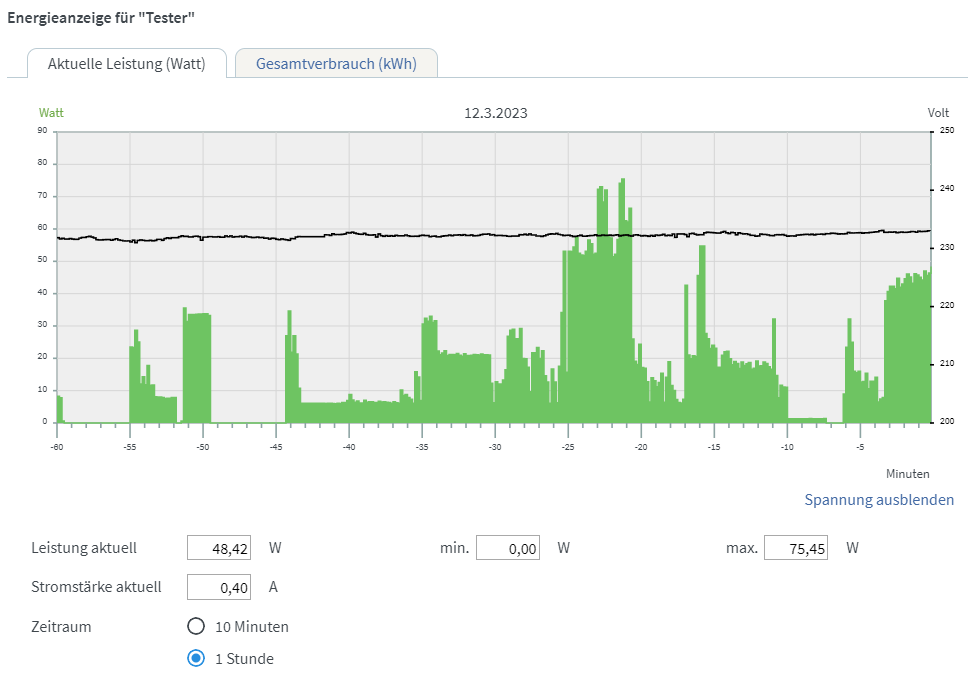Click the 50 label on Watt axis
Image resolution: width=968 pixels, height=674 pixels.
(42, 260)
